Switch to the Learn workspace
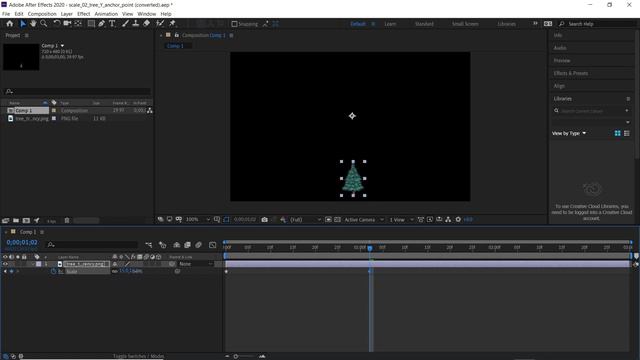This screenshot has height=360, width=640. click(x=390, y=24)
